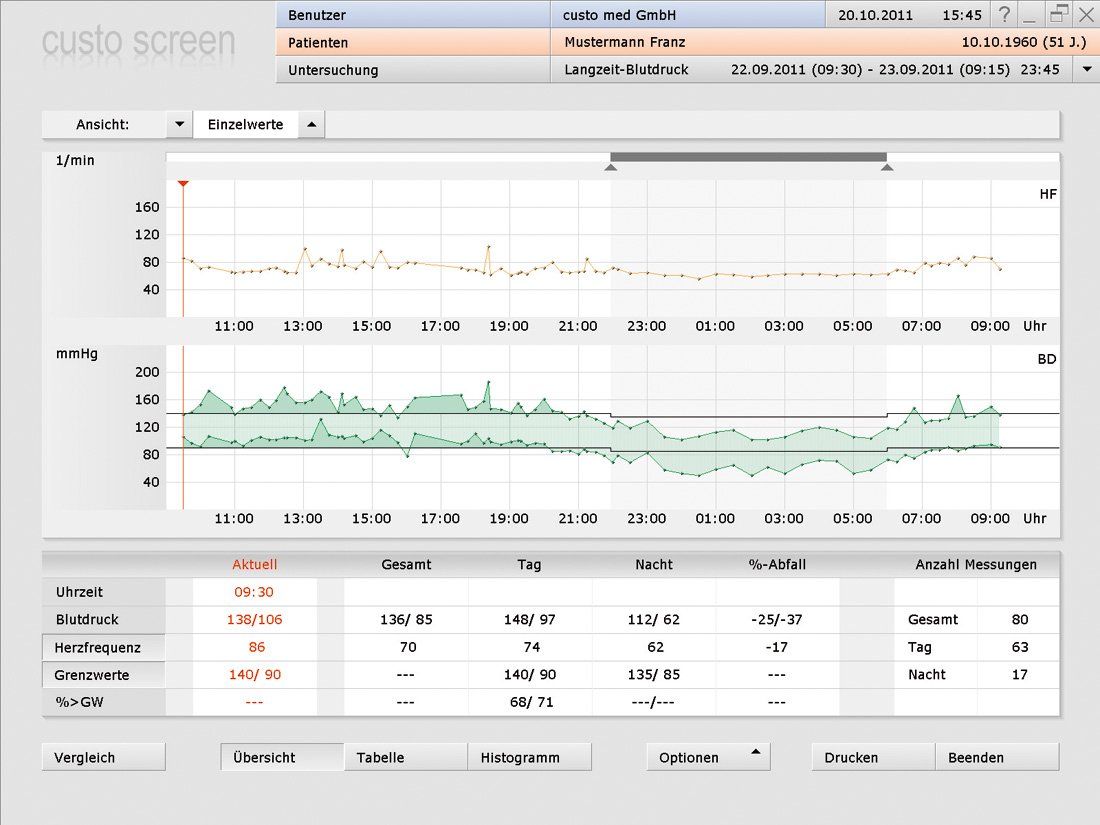Click the Vergleich button

point(104,757)
